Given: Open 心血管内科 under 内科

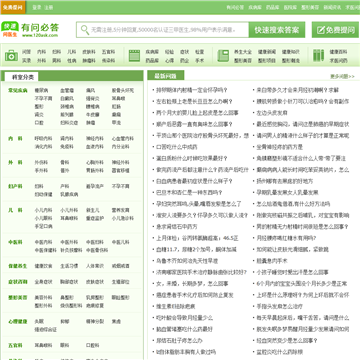Looking at the screenshot, I should click(x=123, y=138).
